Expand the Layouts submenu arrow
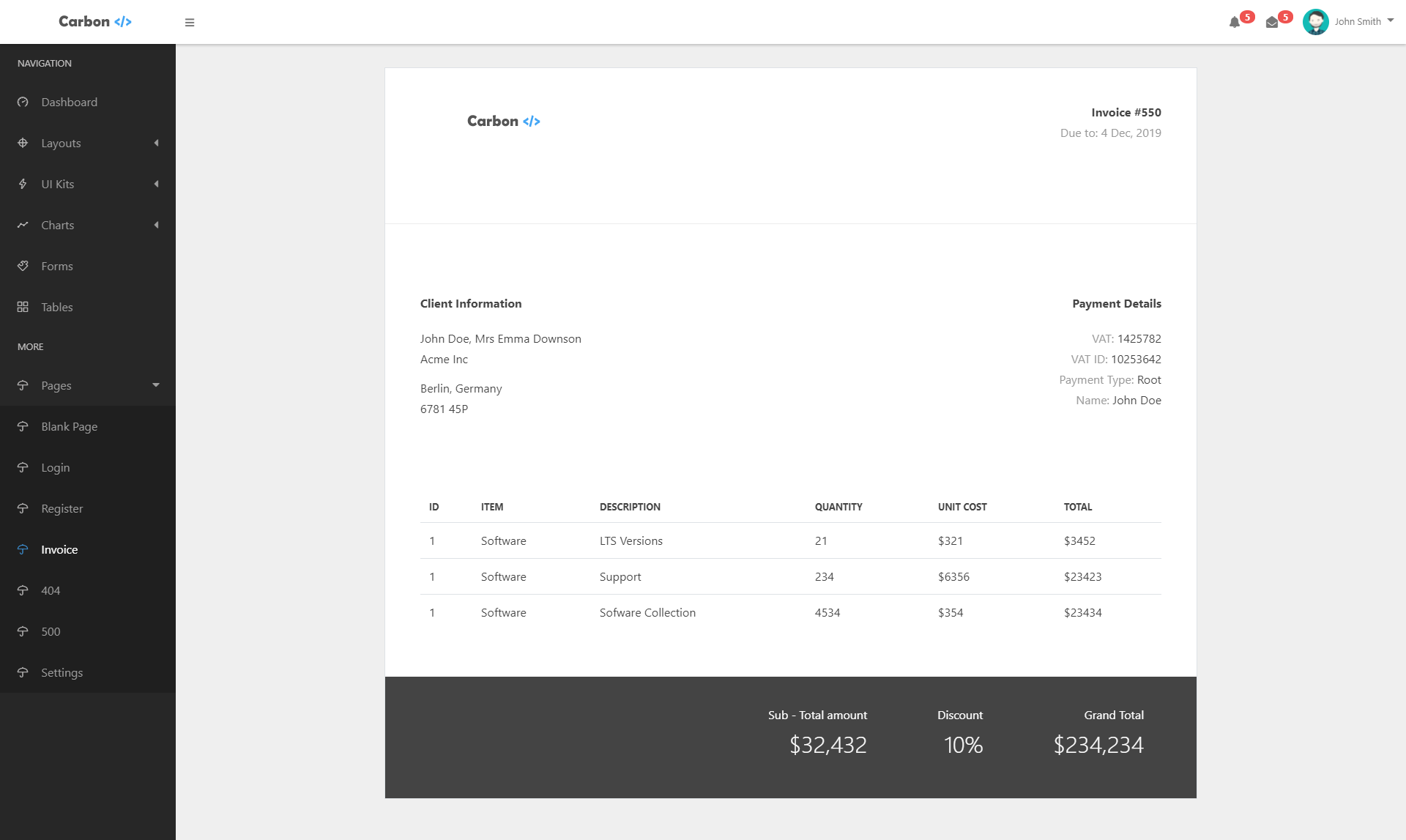Screen dimensions: 1406x840 pyautogui.click(x=156, y=144)
